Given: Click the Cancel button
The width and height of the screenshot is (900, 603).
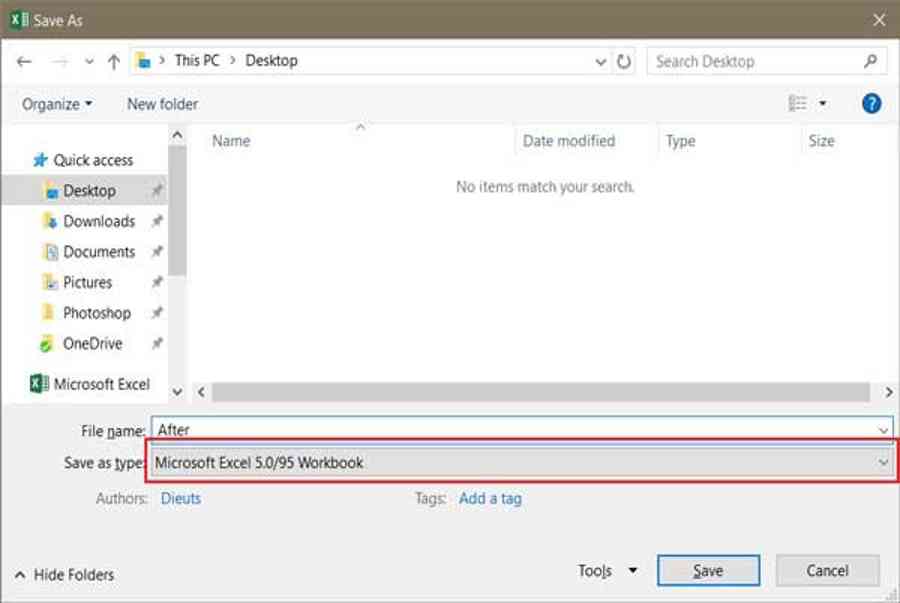Looking at the screenshot, I should click(827, 570).
